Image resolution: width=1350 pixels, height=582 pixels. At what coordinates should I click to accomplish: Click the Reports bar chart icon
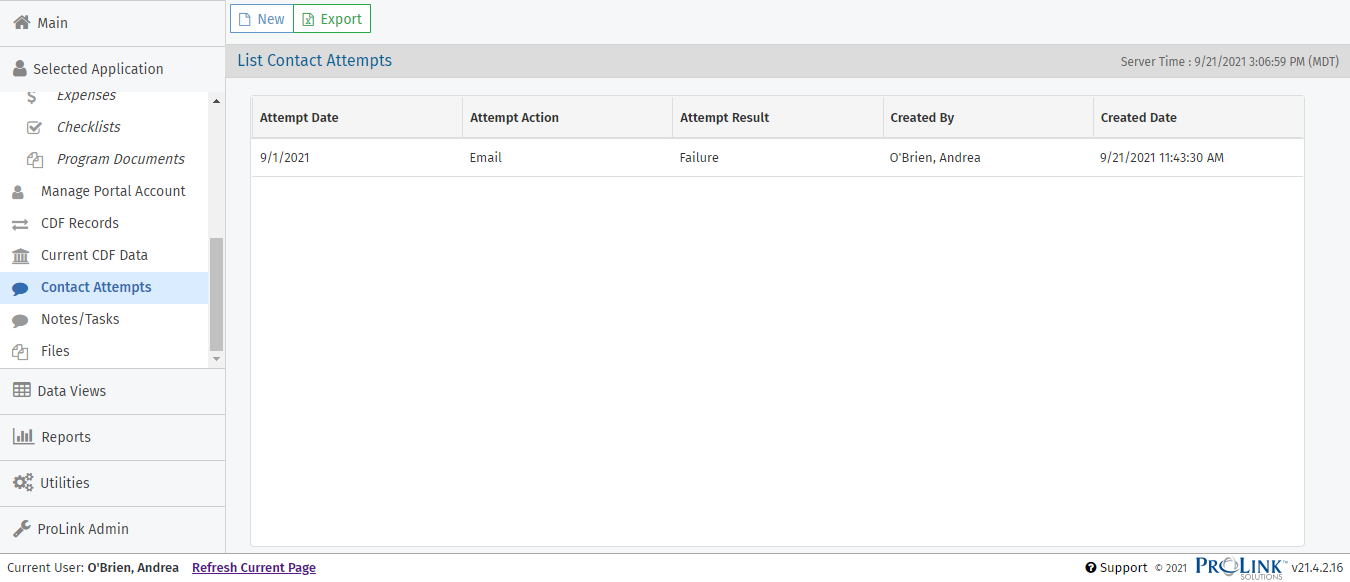tap(19, 436)
